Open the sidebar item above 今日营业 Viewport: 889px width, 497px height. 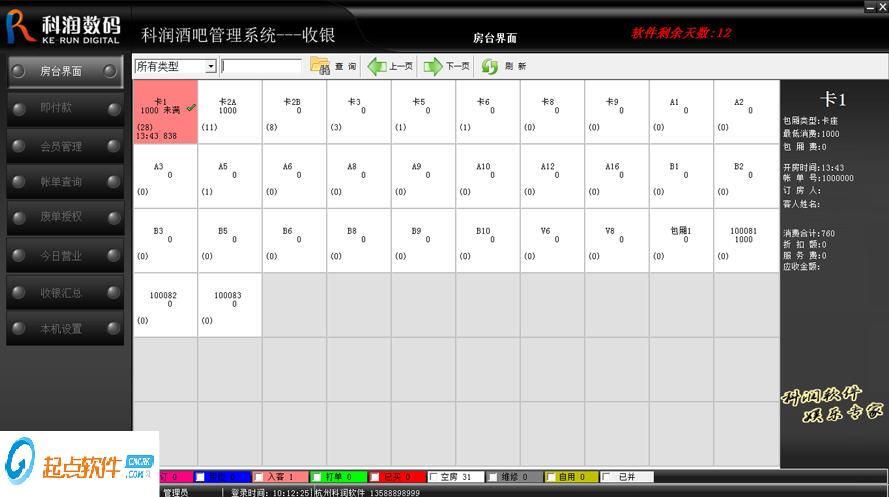[x=65, y=218]
